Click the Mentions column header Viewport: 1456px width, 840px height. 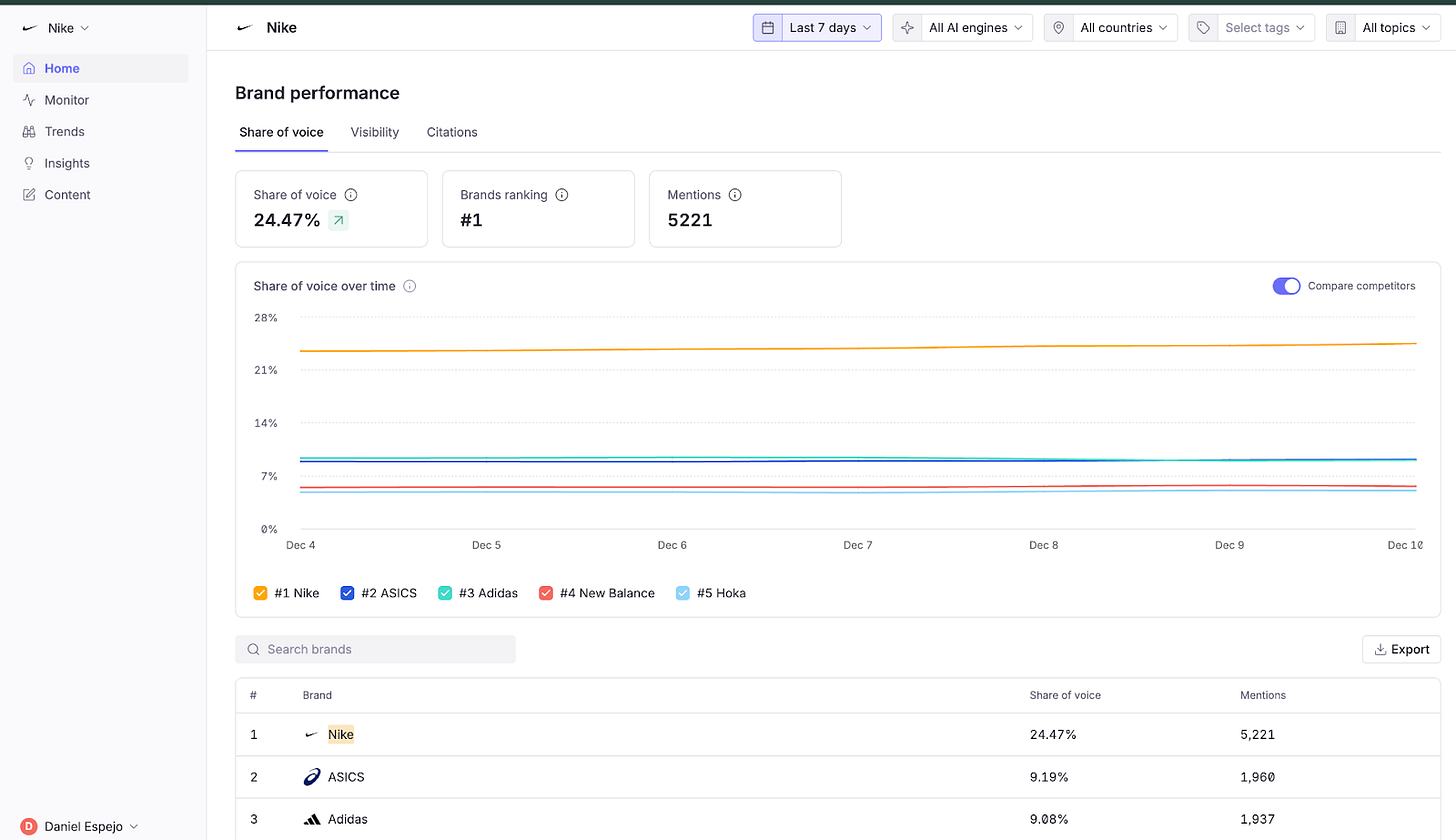point(1263,695)
